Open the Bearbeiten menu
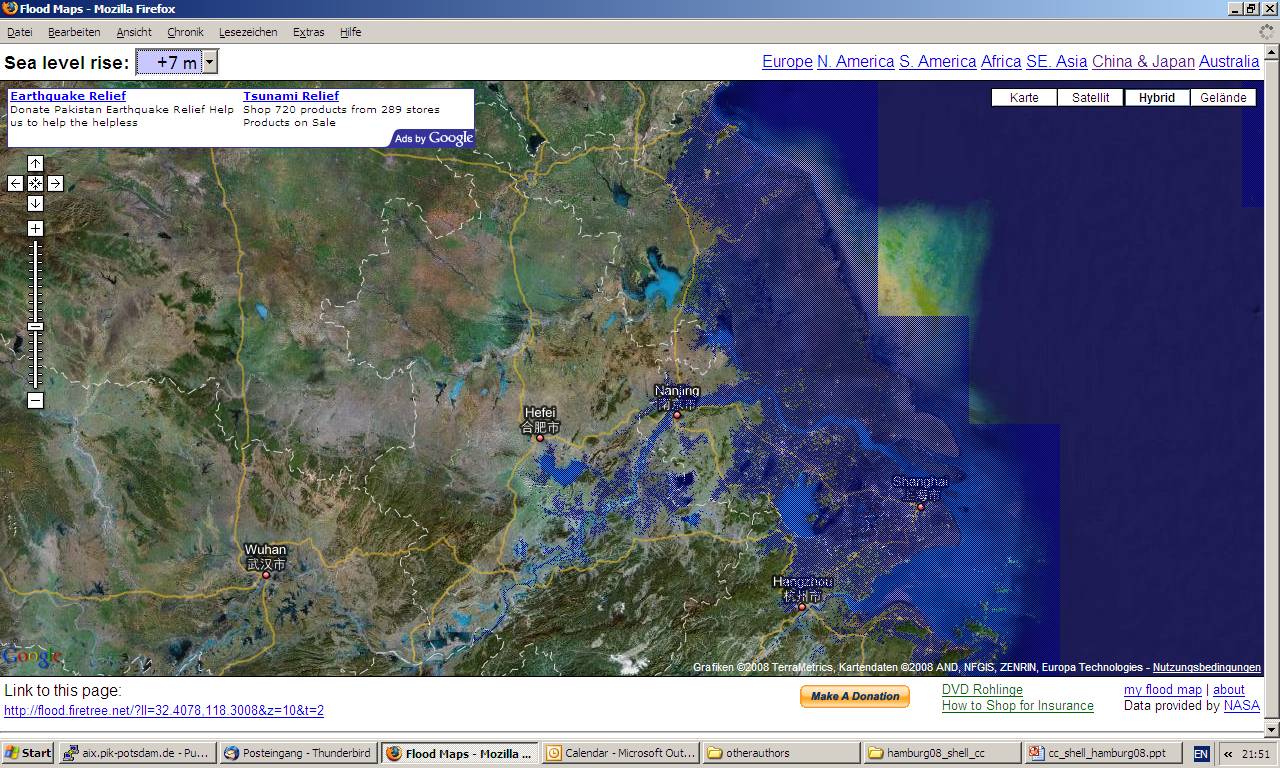The image size is (1280, 768). click(74, 32)
